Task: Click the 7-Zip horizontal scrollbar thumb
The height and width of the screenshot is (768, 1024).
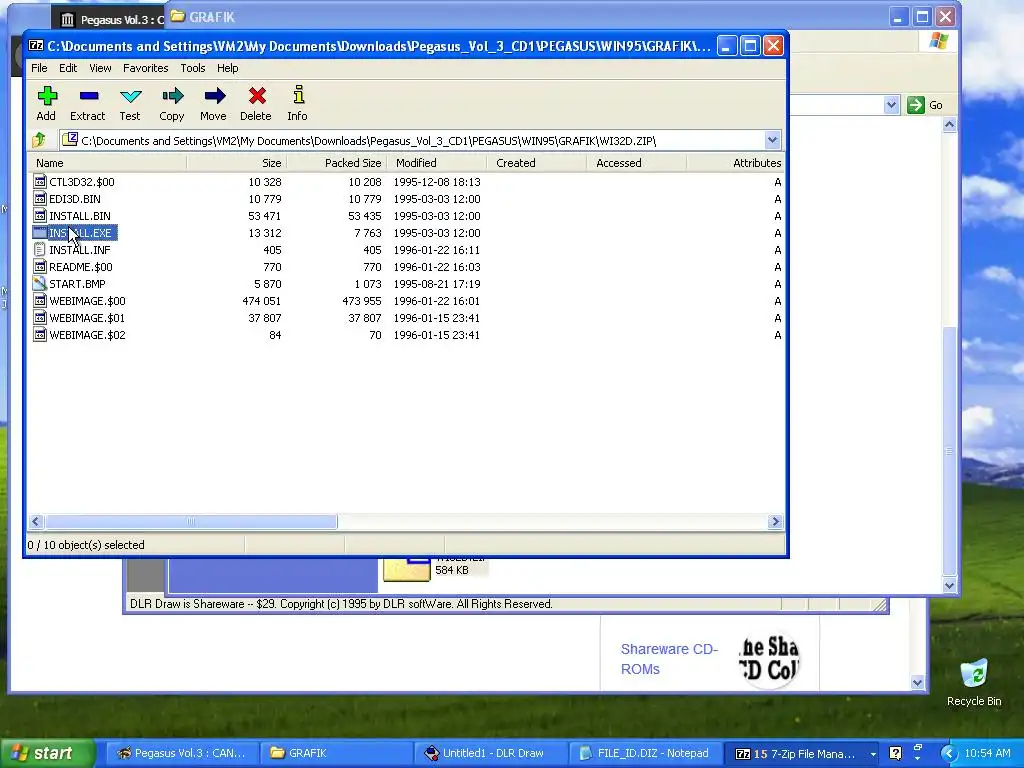Action: click(x=191, y=521)
